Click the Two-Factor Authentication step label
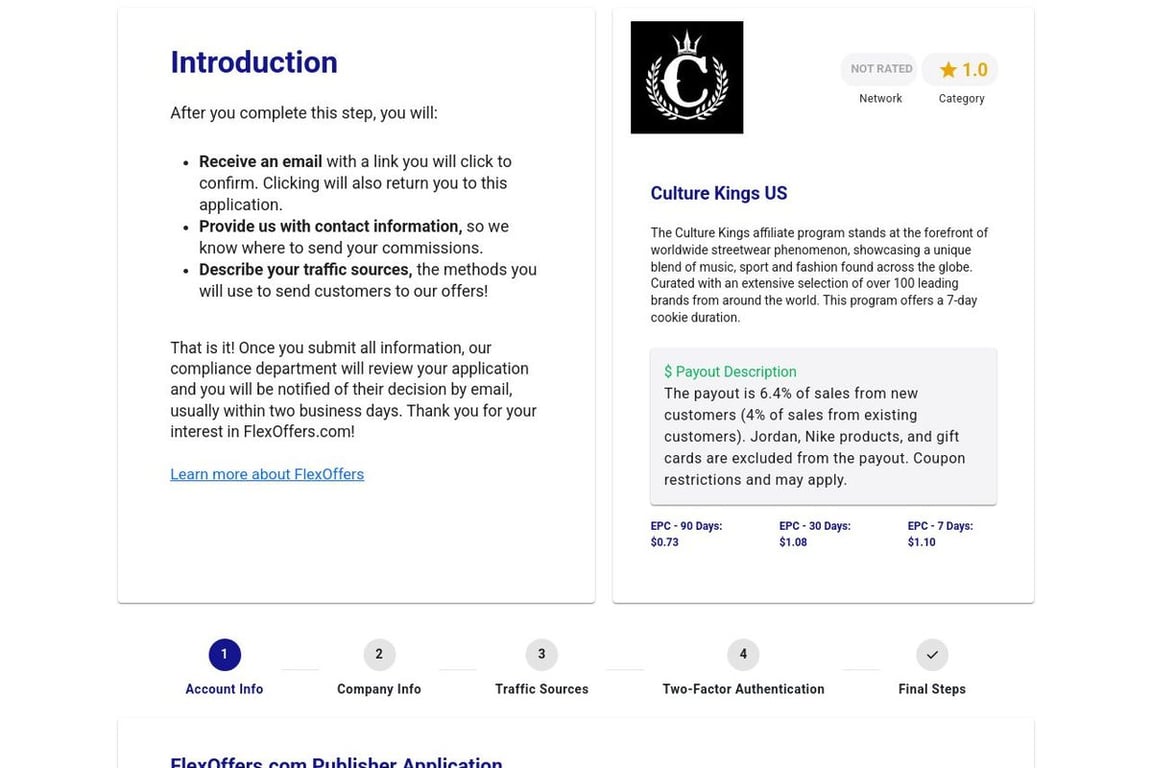 (x=743, y=689)
